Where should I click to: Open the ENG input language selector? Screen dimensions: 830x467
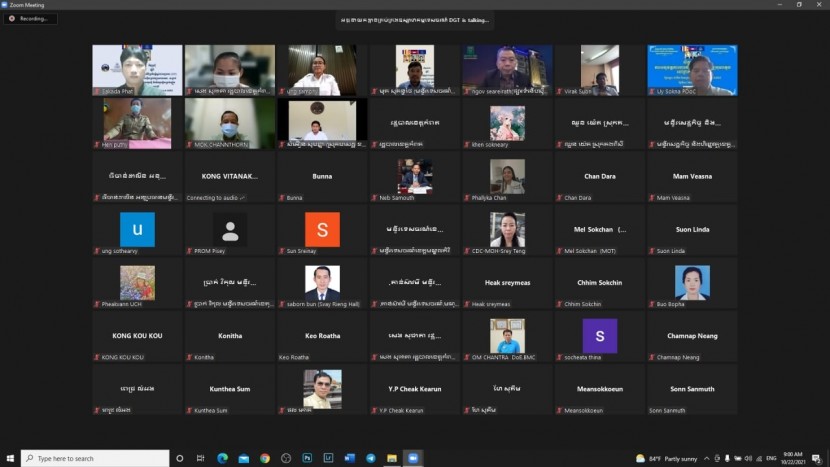coord(770,458)
